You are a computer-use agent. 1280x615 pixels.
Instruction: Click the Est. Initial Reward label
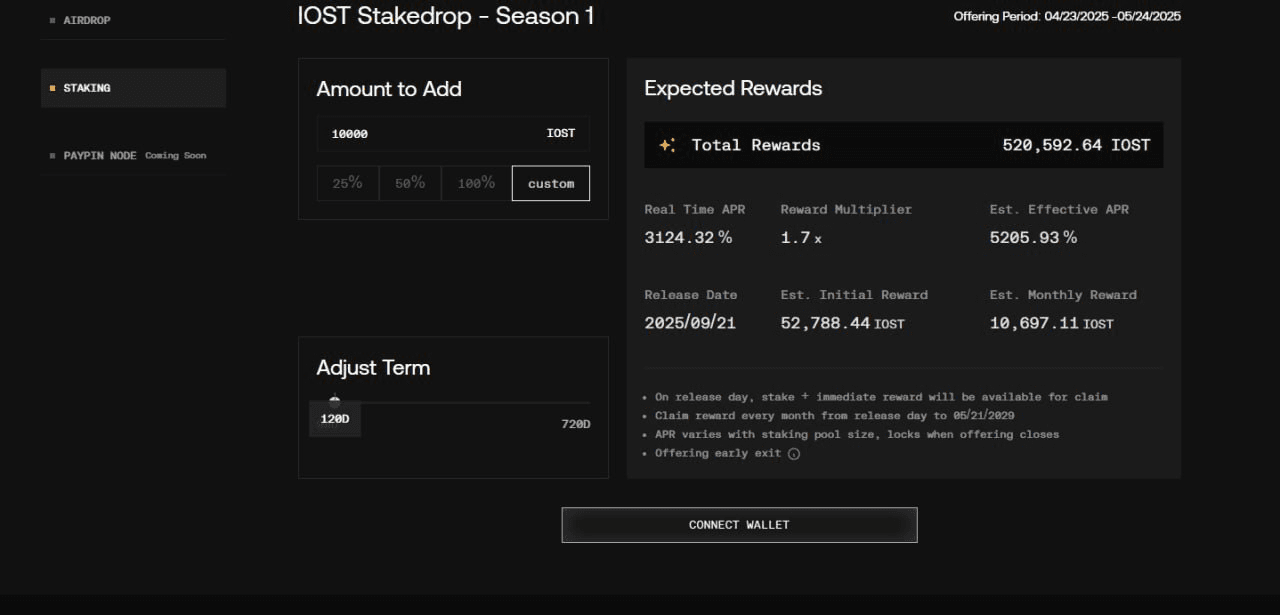tap(854, 295)
